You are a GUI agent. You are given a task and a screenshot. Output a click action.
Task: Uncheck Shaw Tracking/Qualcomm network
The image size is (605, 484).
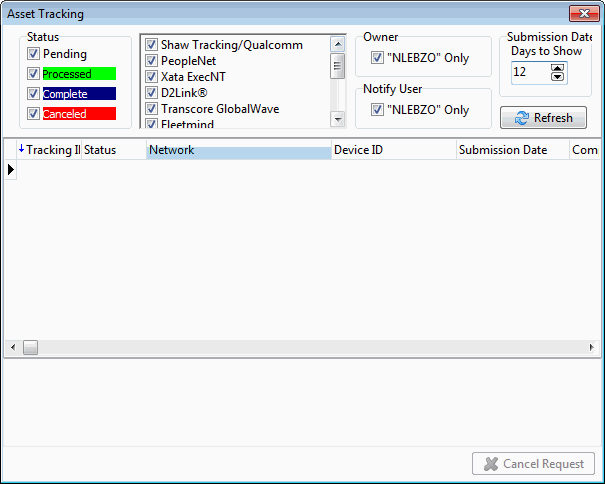point(151,45)
